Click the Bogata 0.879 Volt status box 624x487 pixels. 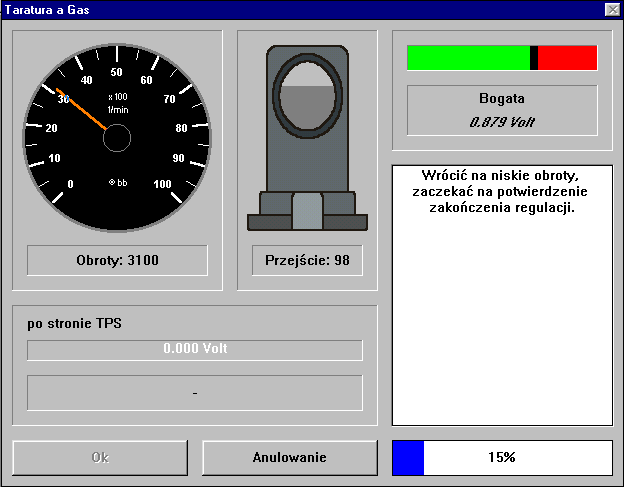[502, 110]
